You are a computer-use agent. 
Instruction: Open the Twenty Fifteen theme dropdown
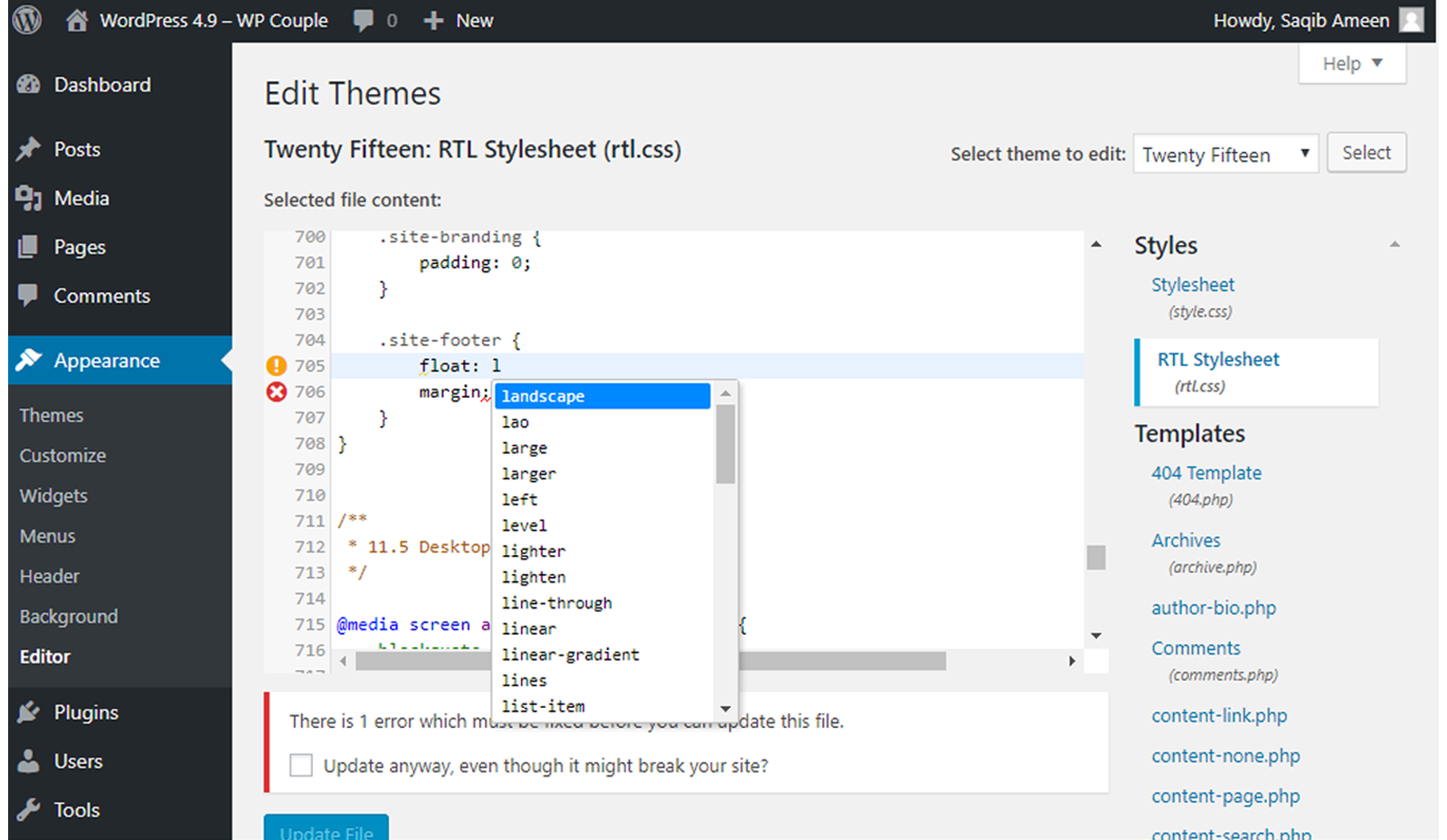[x=1225, y=154]
